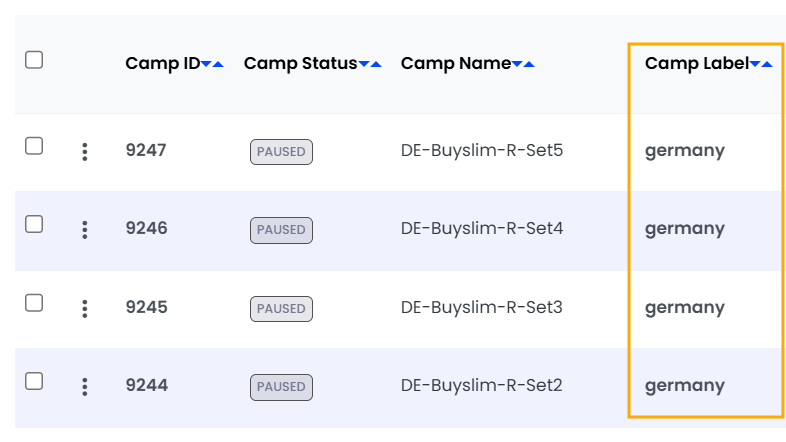Viewport: 786px width, 442px height.
Task: Open the DE-Buyslim-R-Set3 campaign name
Action: 482,307
